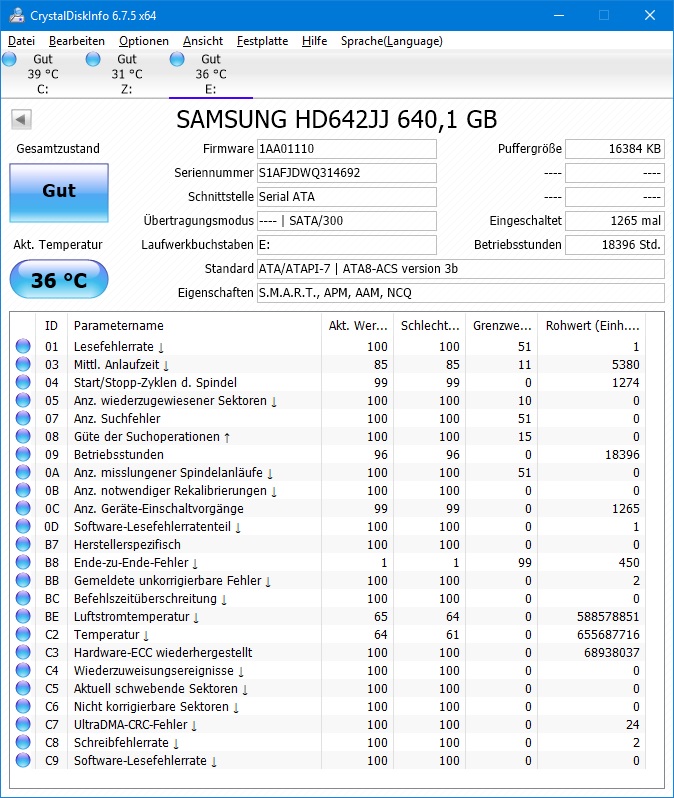Open the Hilfe menu
674x798 pixels.
tap(314, 41)
